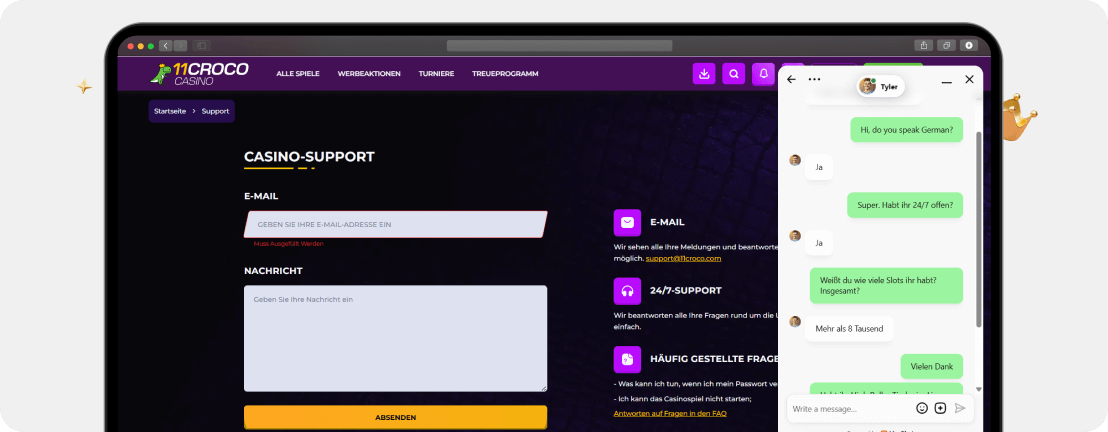Open the Turniere page
This screenshot has width=1108, height=432.
436,74
